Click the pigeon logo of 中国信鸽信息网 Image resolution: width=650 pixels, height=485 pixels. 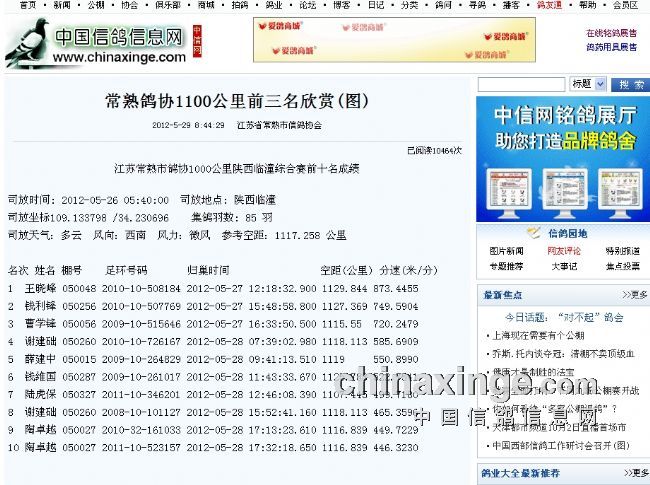(27, 41)
